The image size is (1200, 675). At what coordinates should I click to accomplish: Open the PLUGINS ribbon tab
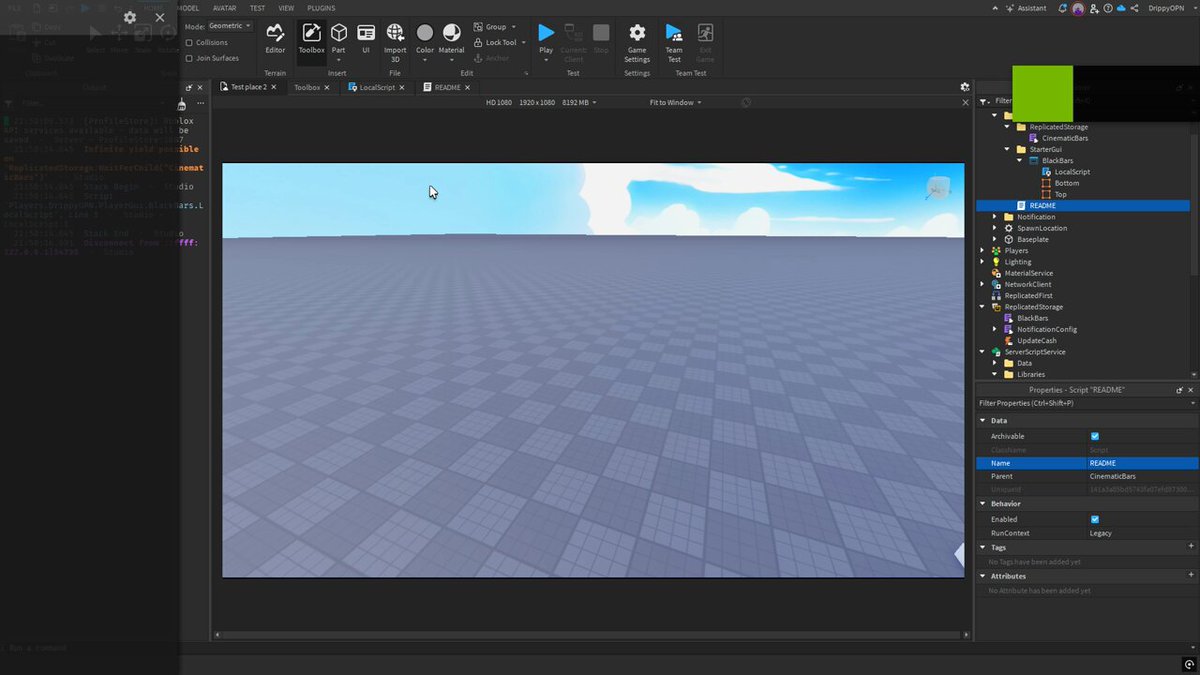(321, 8)
